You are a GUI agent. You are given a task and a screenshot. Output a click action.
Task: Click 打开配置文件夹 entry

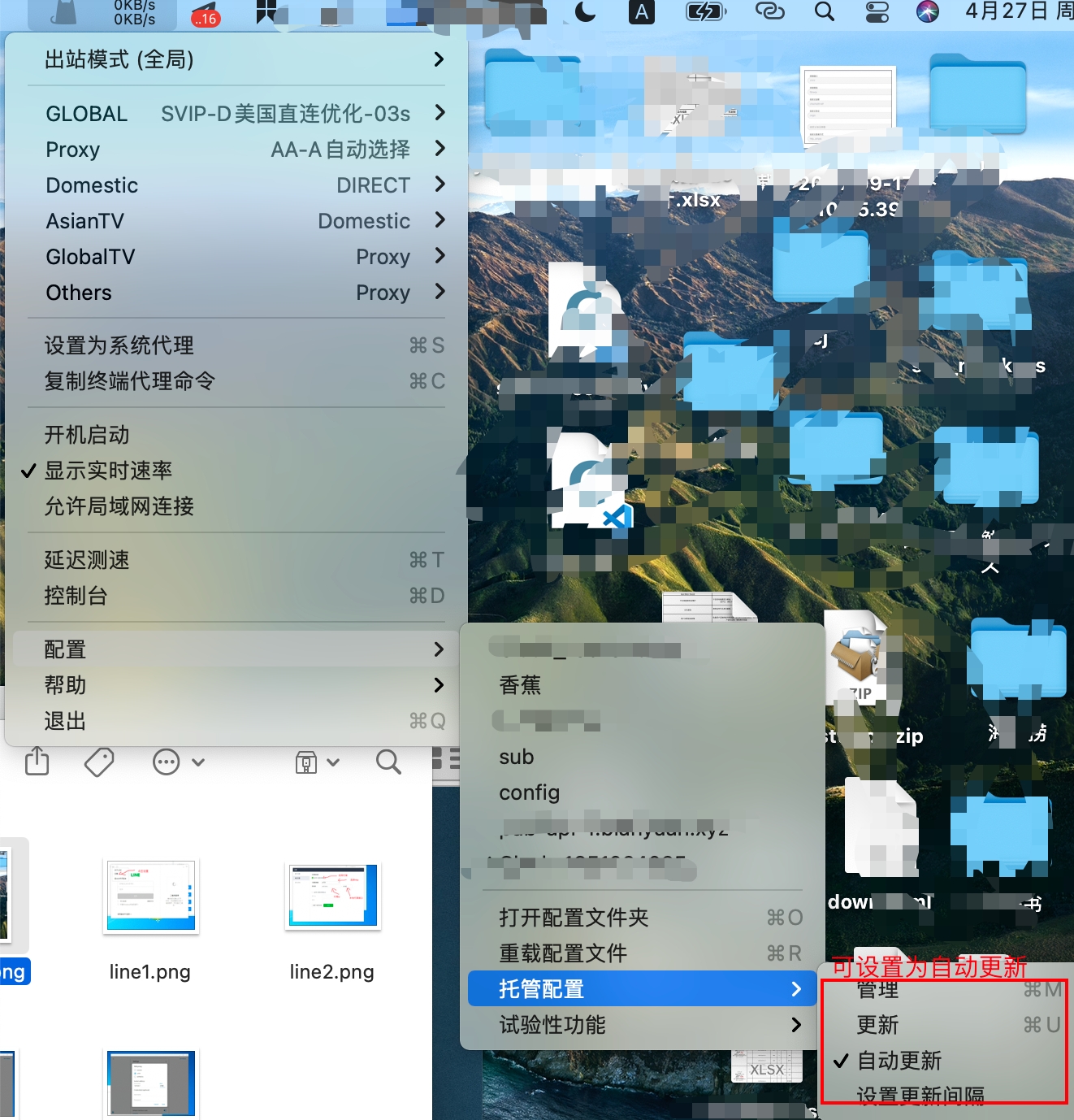point(574,918)
